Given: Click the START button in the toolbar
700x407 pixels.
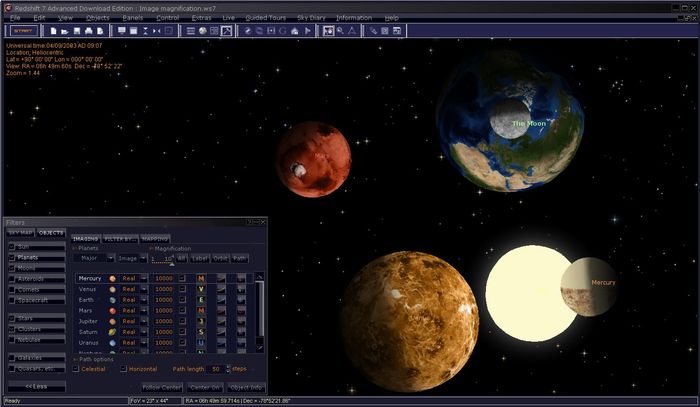Looking at the screenshot, I should [23, 31].
